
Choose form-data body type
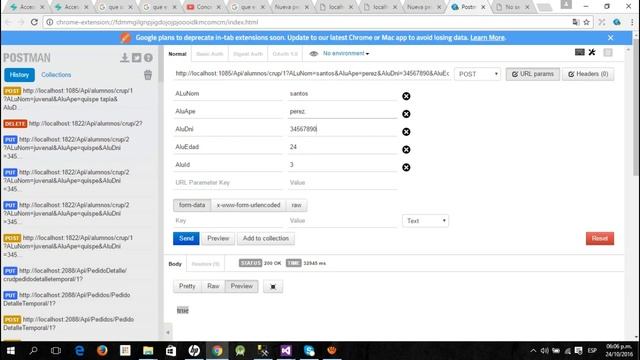192,205
